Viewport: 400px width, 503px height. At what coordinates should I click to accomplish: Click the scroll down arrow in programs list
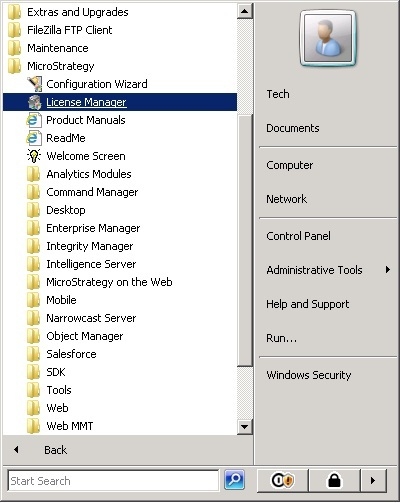(245, 427)
